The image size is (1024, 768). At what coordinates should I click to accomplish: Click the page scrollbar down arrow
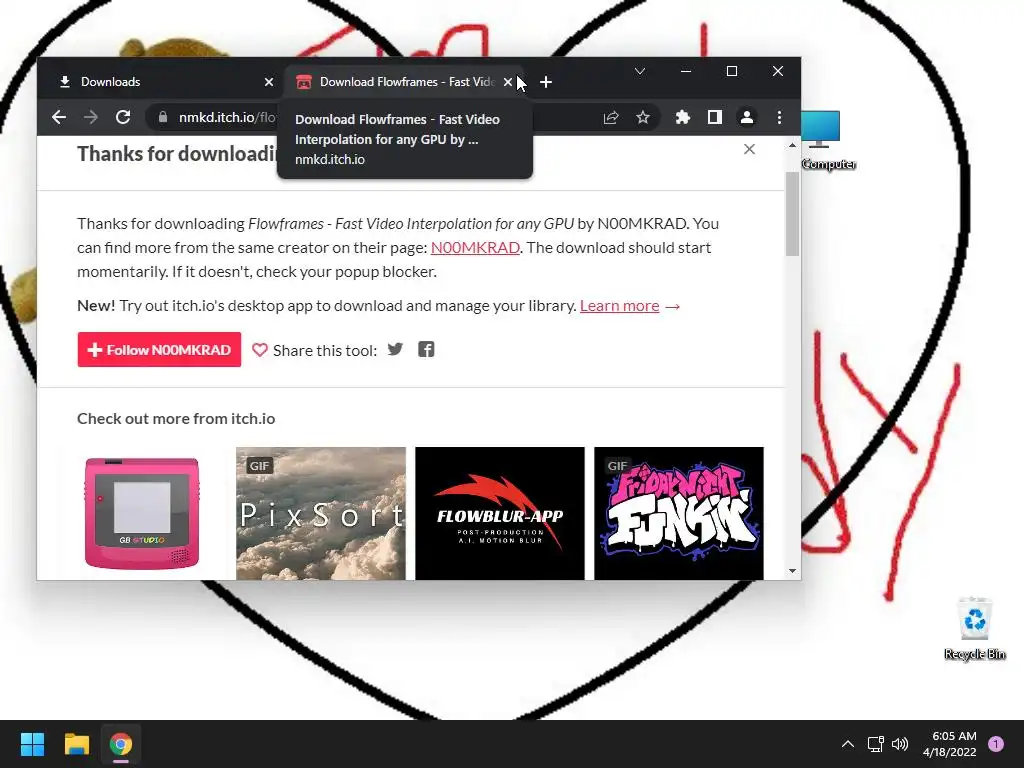792,571
